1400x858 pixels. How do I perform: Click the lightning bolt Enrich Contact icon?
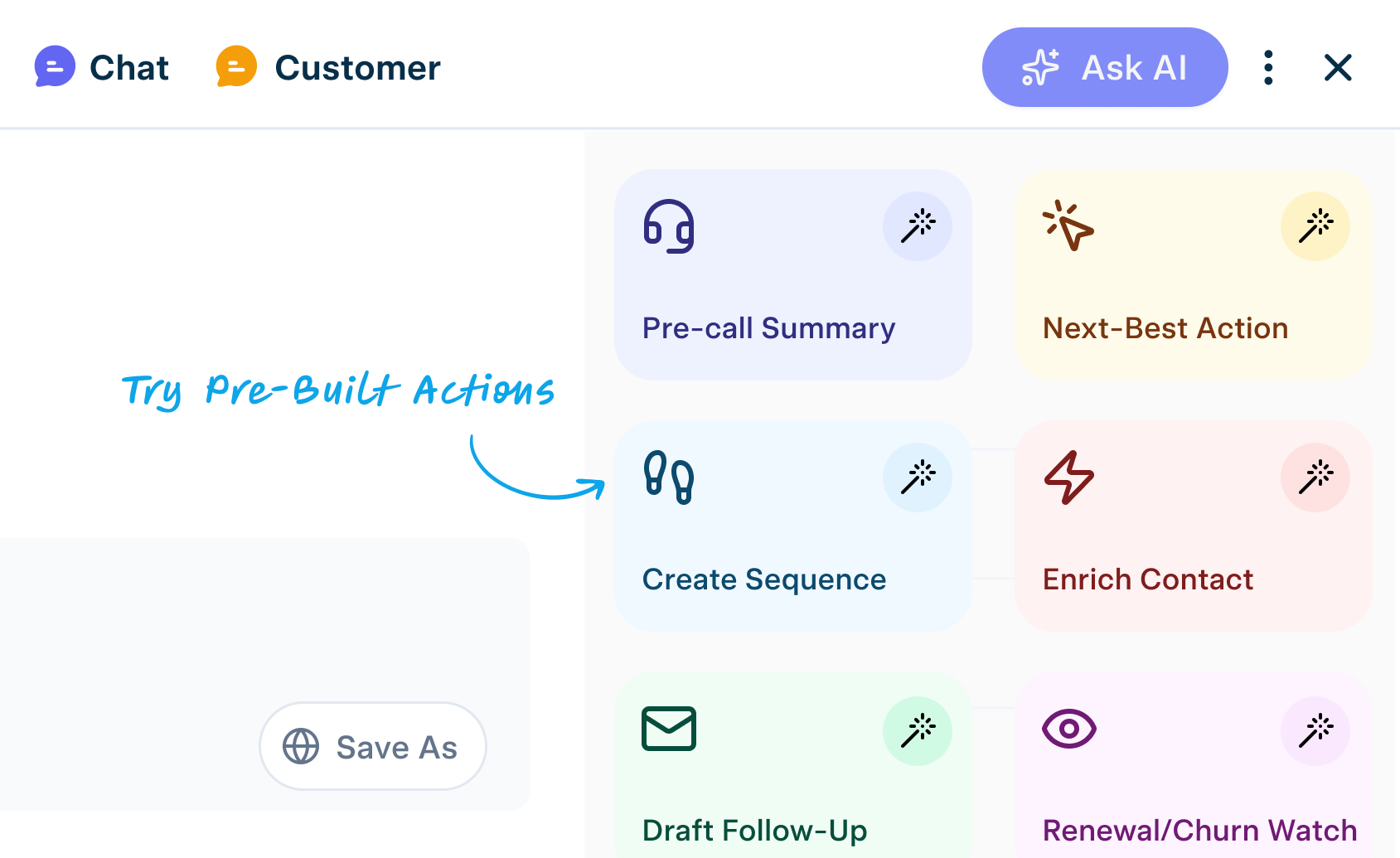coord(1068,477)
